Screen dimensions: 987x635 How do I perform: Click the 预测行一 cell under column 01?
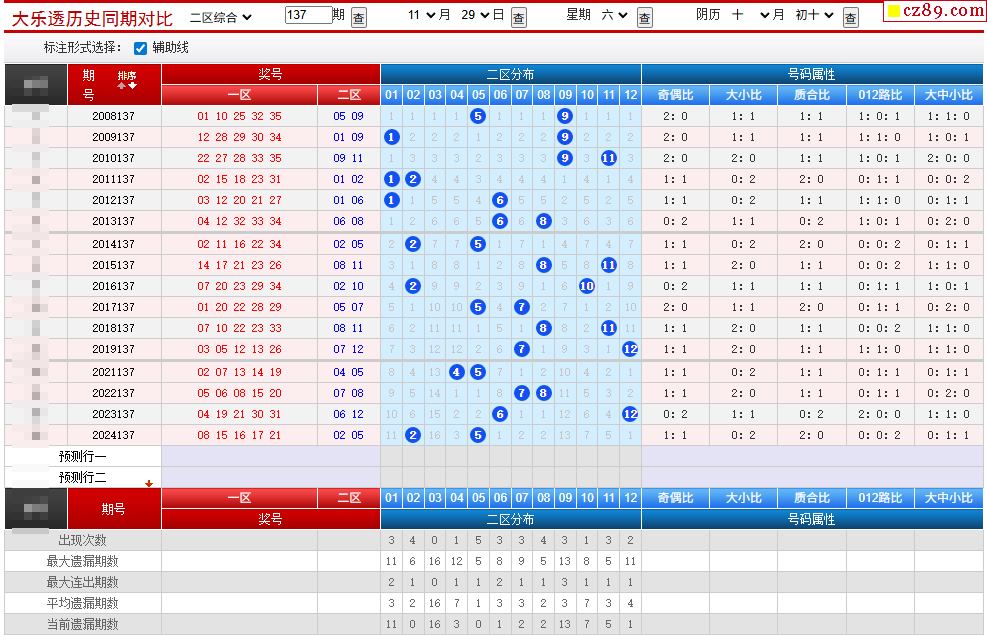pos(392,456)
